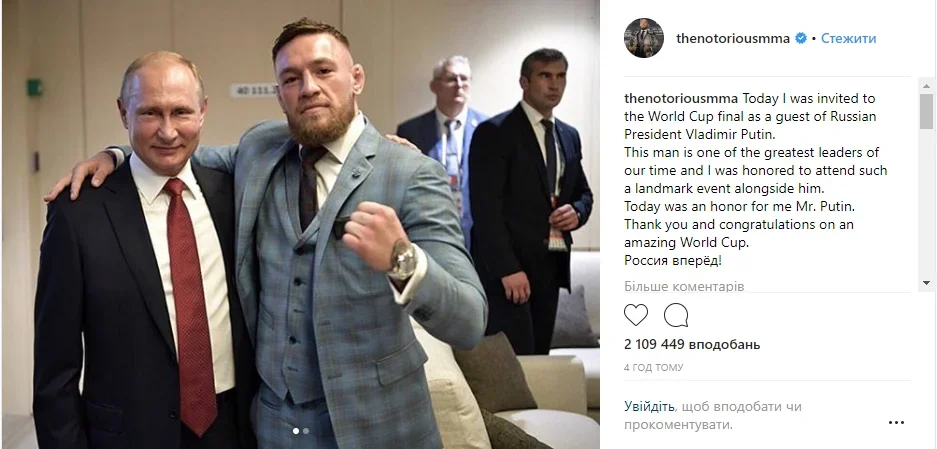Select the first carousel dot indicator
The image size is (937, 449).
click(x=297, y=430)
